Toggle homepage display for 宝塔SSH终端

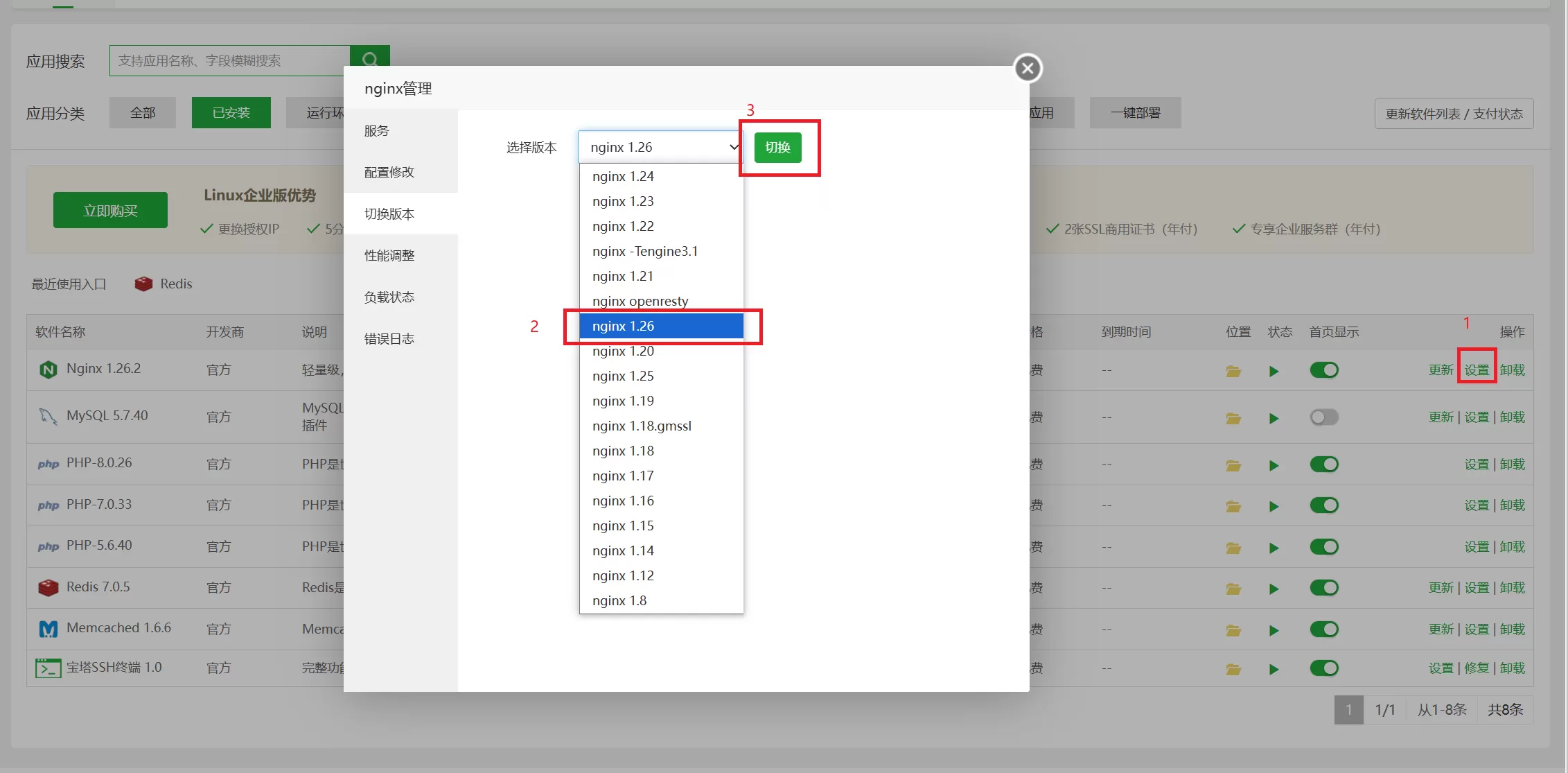[x=1323, y=668]
